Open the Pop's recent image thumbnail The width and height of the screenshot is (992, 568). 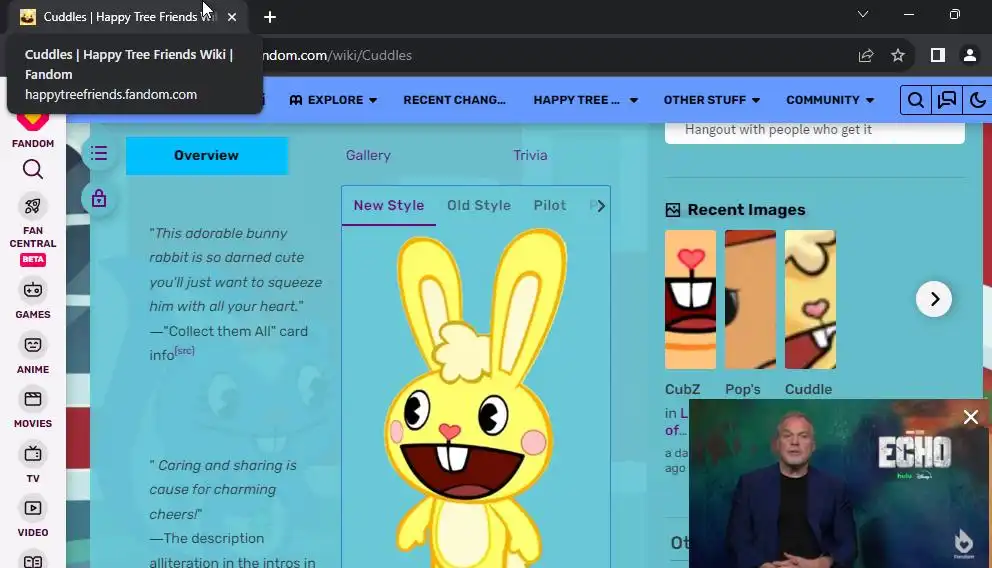(750, 299)
